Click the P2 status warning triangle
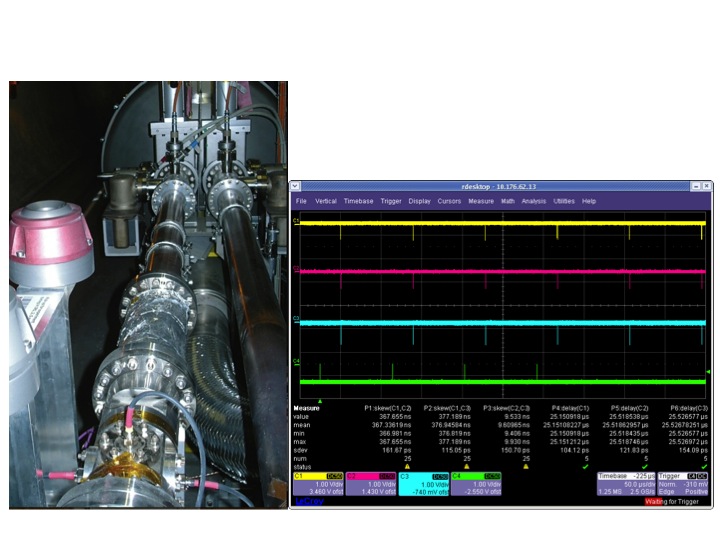The width and height of the screenshot is (720, 540). point(467,467)
